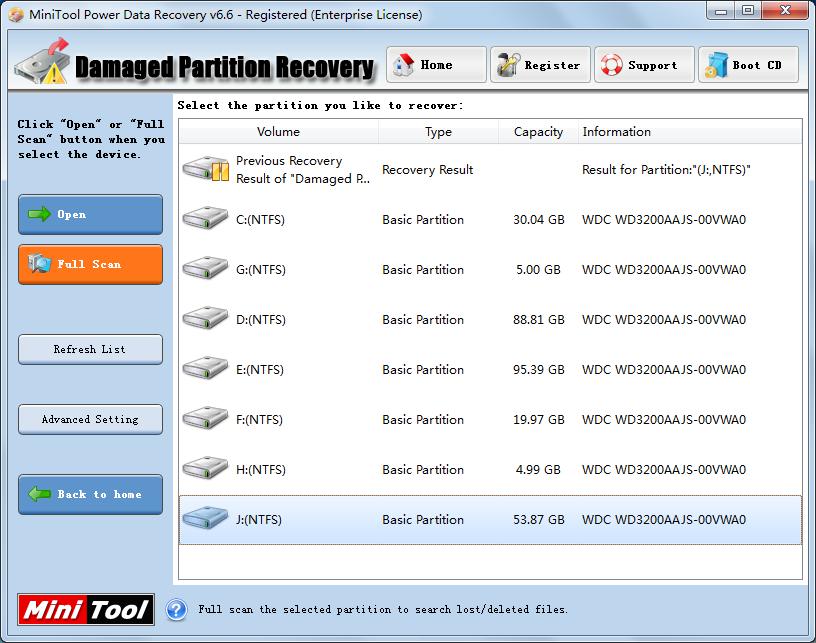
Task: Click the green back arrow icon
Action: (x=39, y=494)
